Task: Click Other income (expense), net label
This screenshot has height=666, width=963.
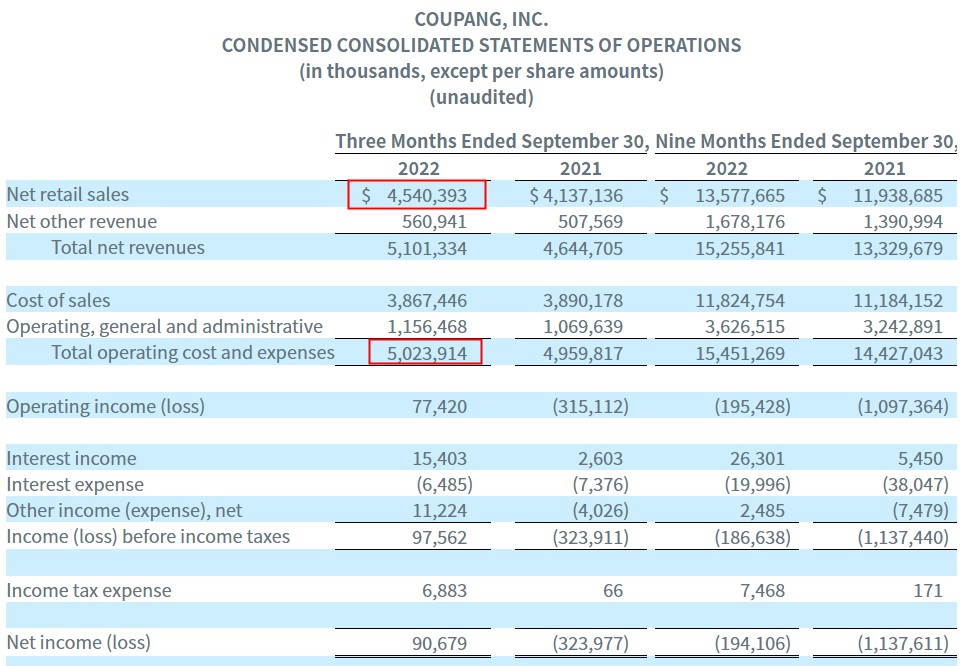Action: [124, 511]
